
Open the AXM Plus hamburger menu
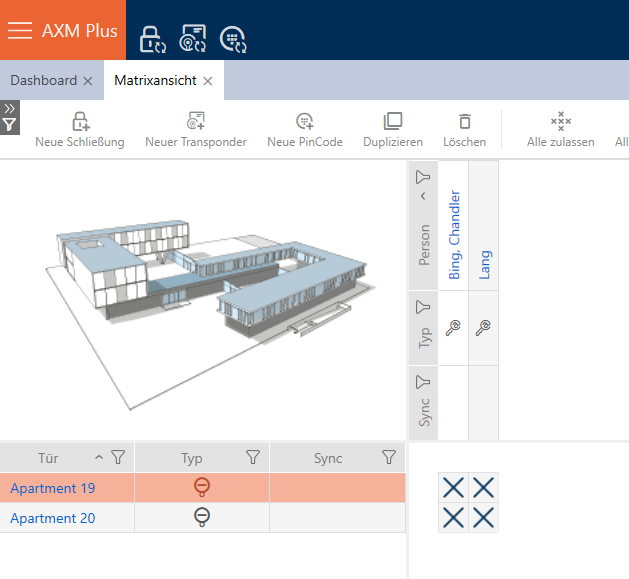click(20, 30)
